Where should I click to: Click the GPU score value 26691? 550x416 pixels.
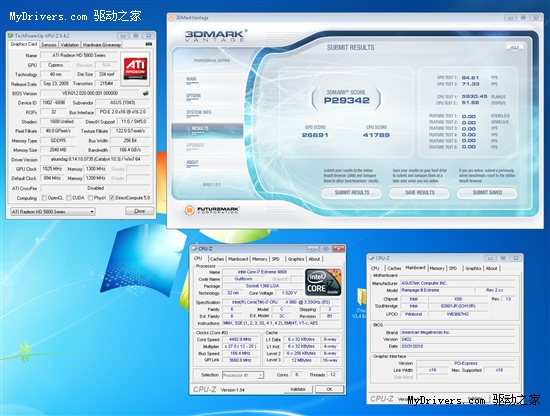click(x=315, y=135)
